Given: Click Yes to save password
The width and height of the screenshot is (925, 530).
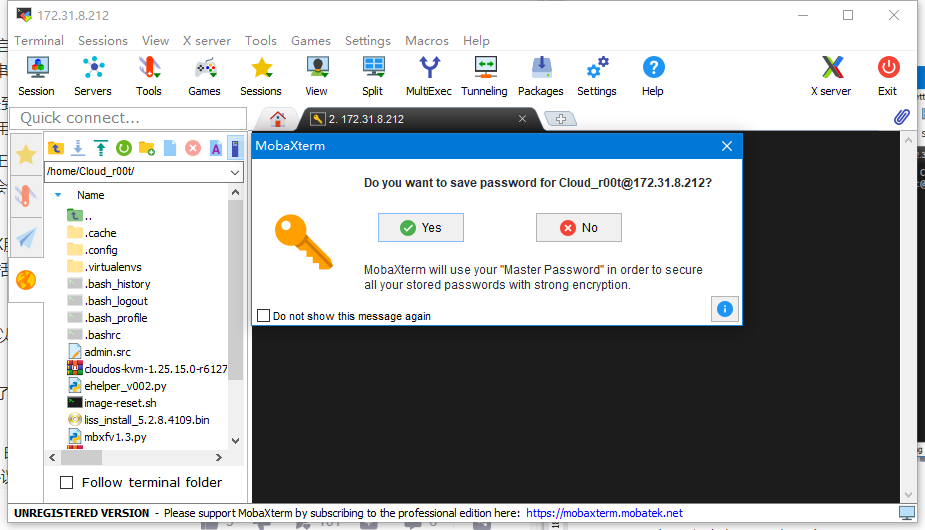Looking at the screenshot, I should point(420,228).
